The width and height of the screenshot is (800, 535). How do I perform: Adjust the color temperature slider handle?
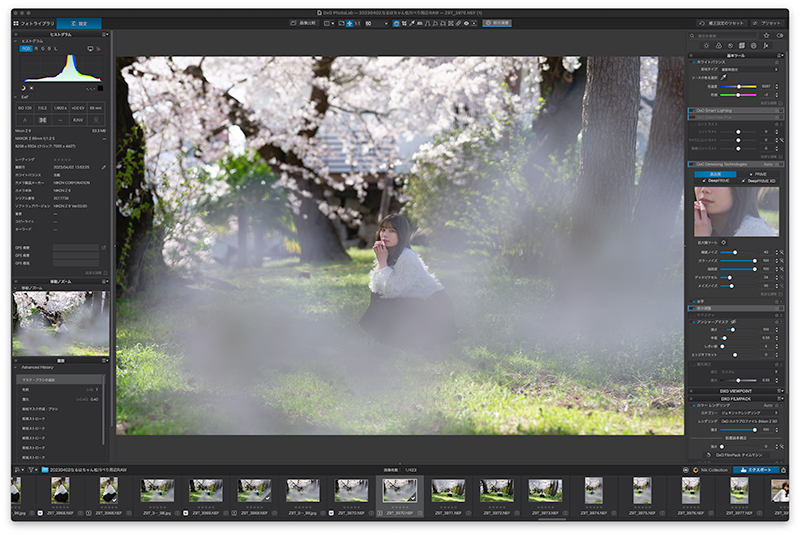(739, 87)
